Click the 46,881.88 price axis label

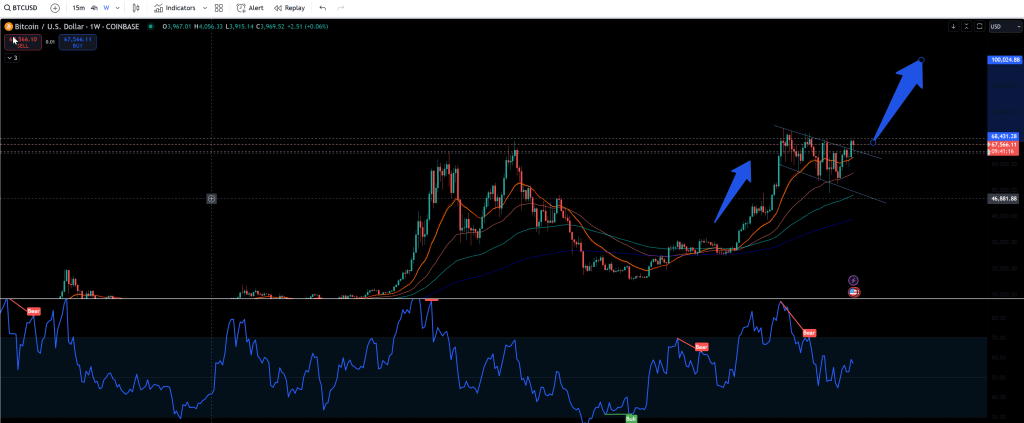1005,198
